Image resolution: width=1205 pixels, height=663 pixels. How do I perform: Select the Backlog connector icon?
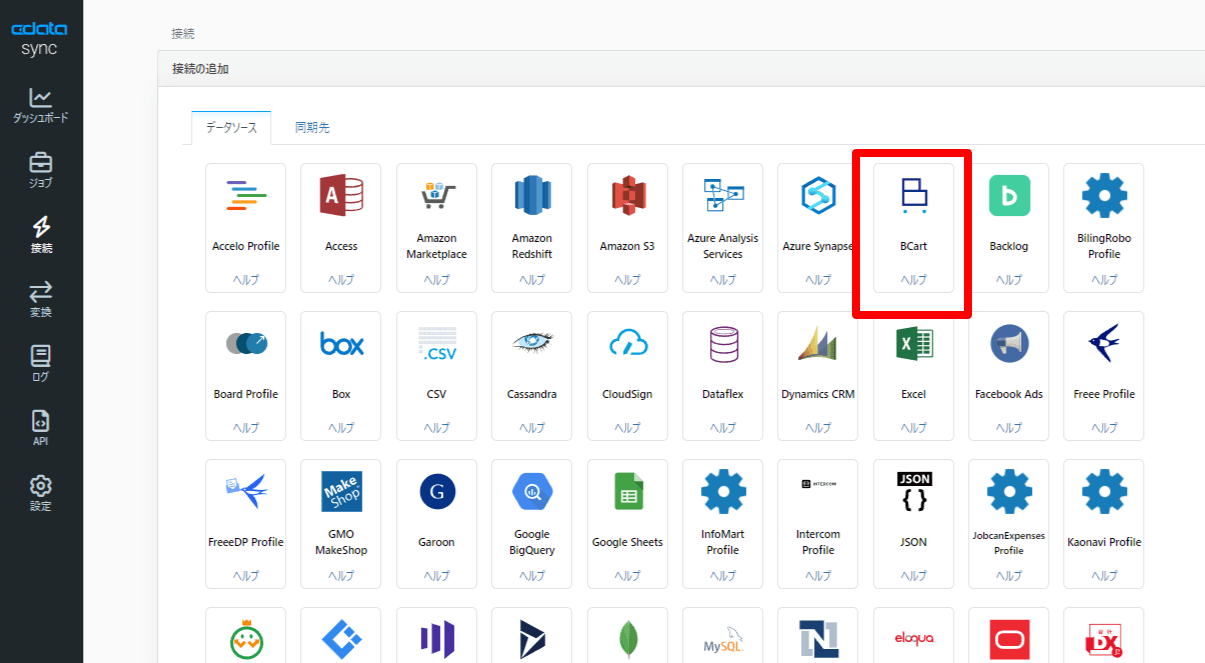coord(1009,195)
